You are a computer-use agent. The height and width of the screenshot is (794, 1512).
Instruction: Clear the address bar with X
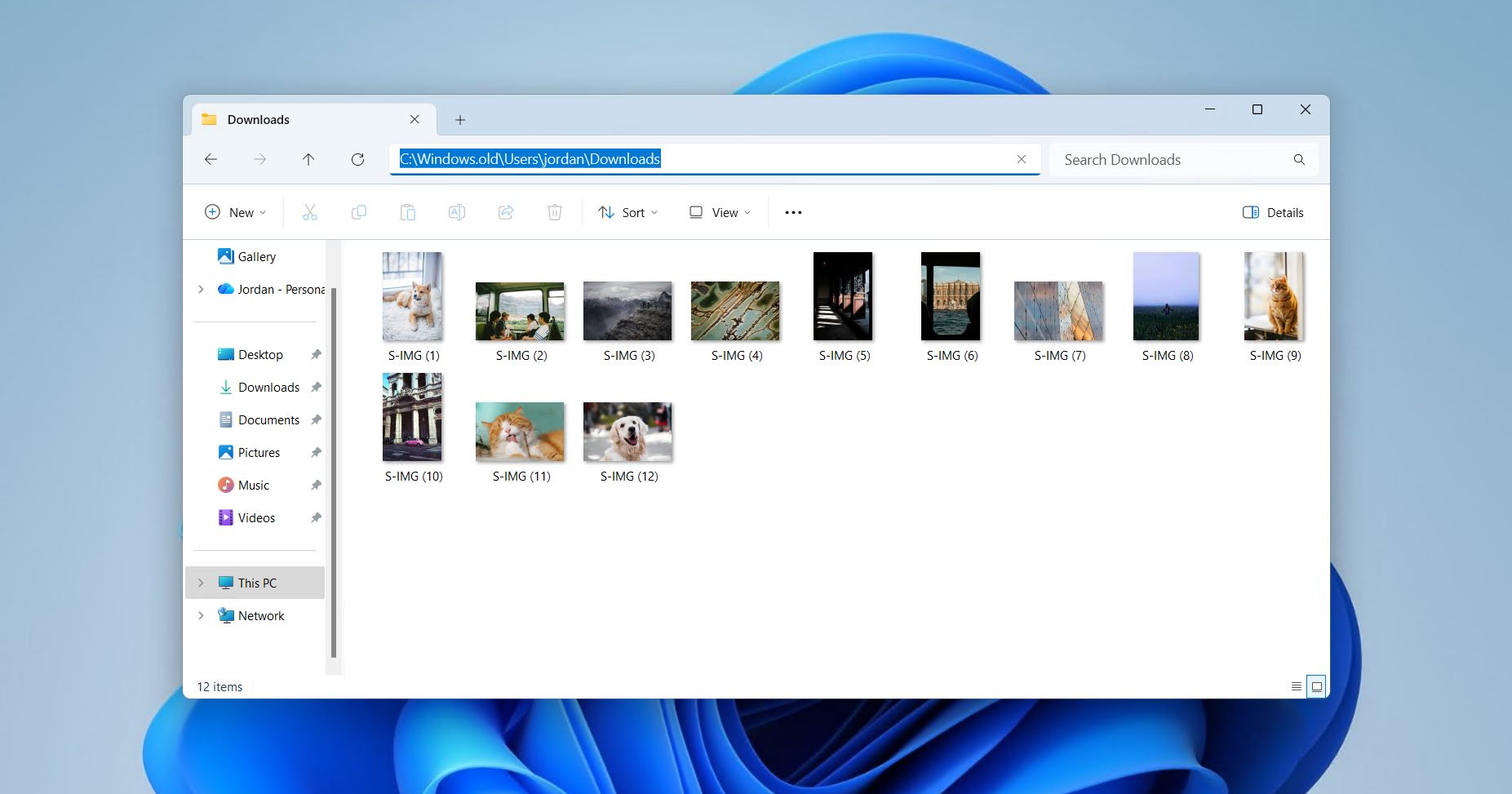[1022, 159]
